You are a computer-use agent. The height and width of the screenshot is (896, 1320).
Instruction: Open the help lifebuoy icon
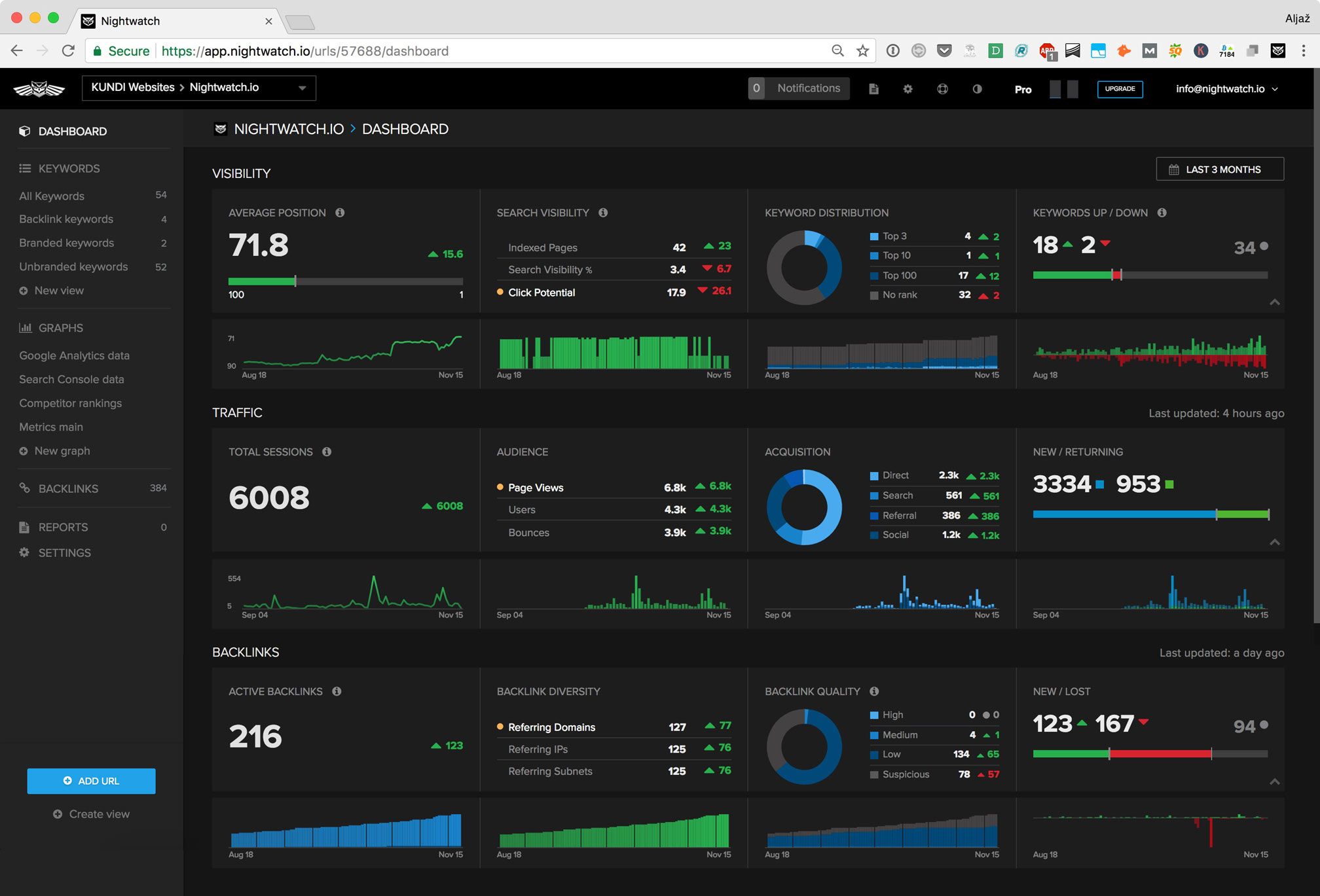coord(943,88)
